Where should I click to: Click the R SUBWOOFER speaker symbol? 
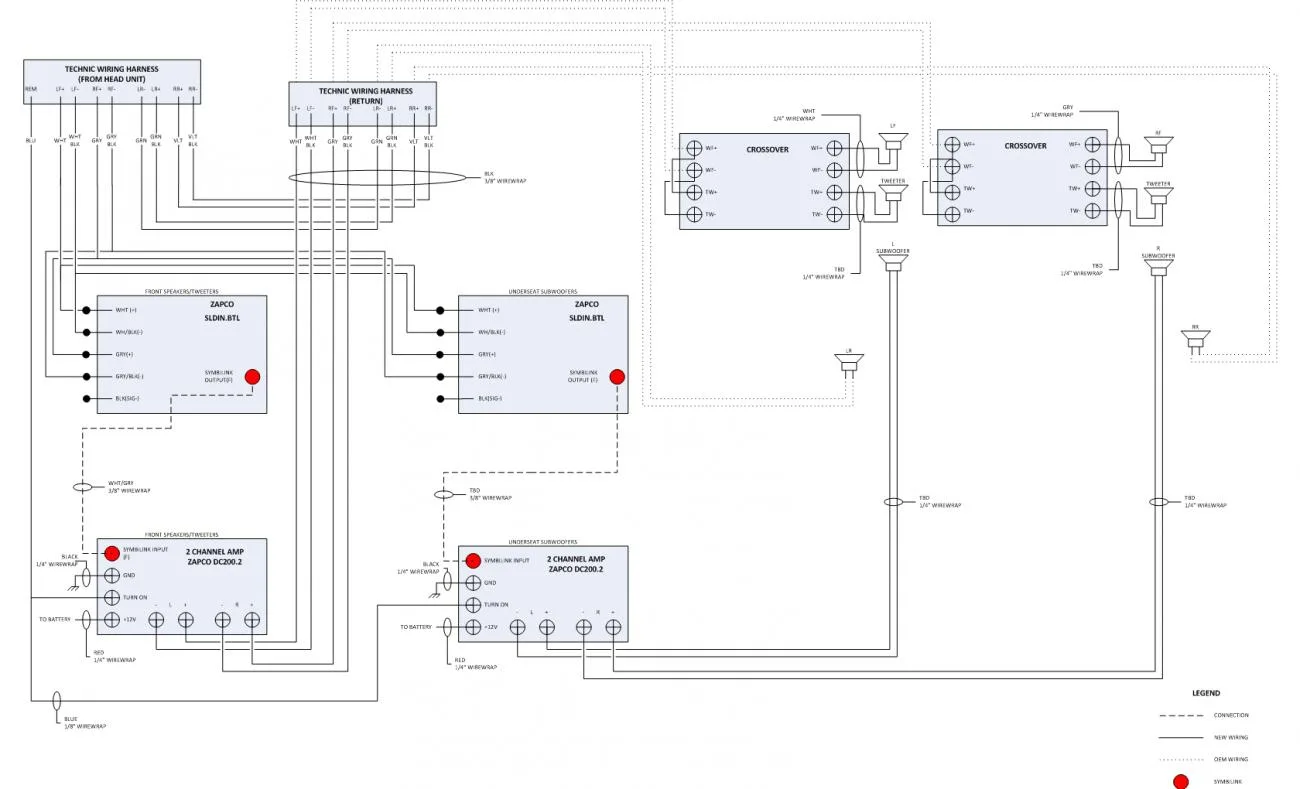[x=1158, y=266]
